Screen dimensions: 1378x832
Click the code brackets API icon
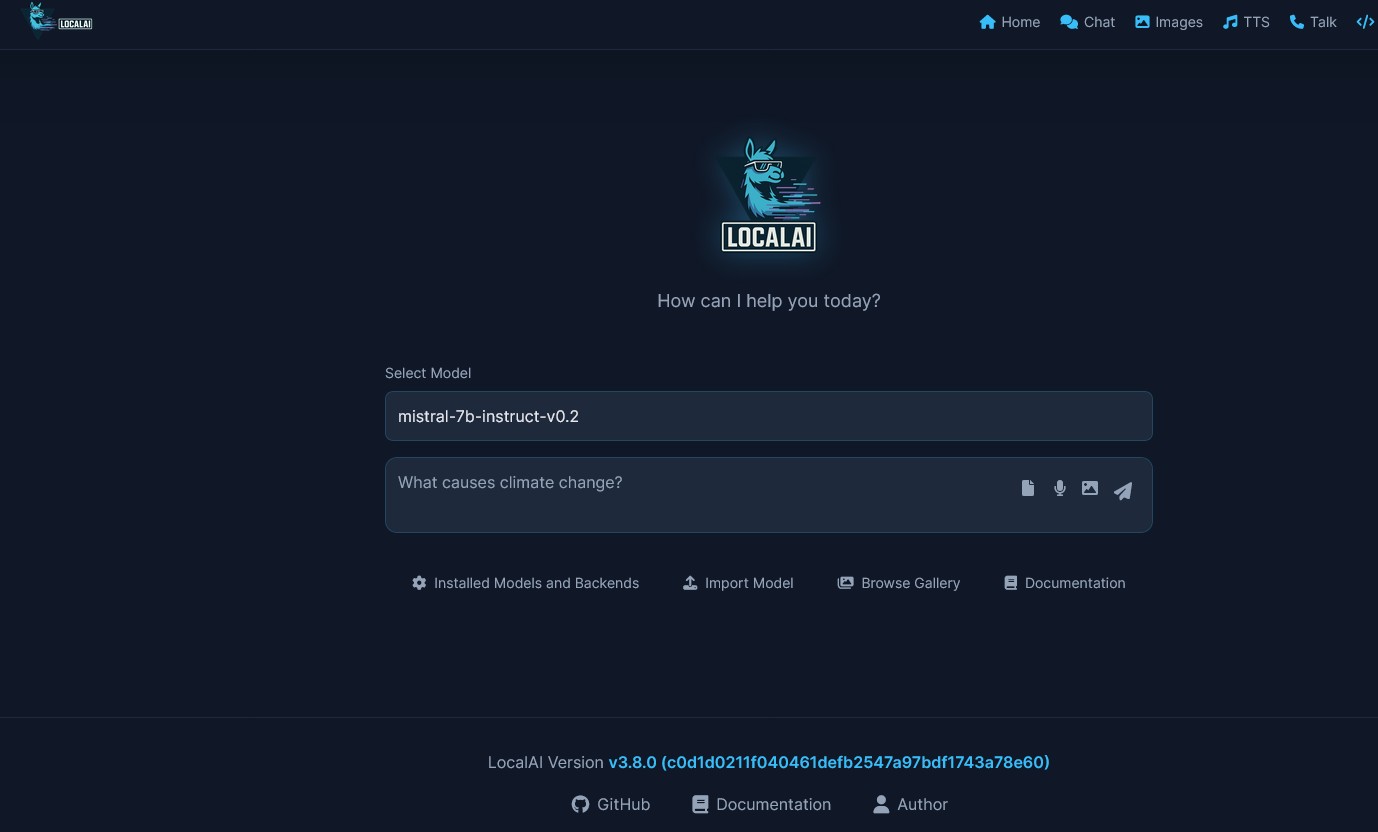point(1365,22)
